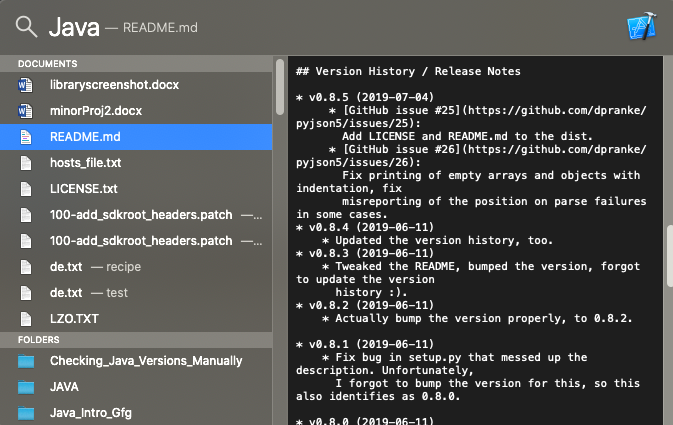The image size is (673, 425).
Task: Open Checking_Java_Versions_Manually folder result
Action: coord(136,361)
